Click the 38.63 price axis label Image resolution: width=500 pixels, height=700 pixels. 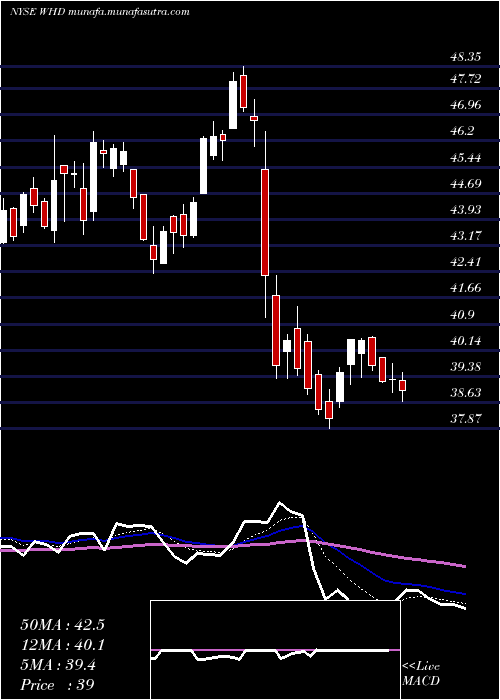pyautogui.click(x=466, y=393)
